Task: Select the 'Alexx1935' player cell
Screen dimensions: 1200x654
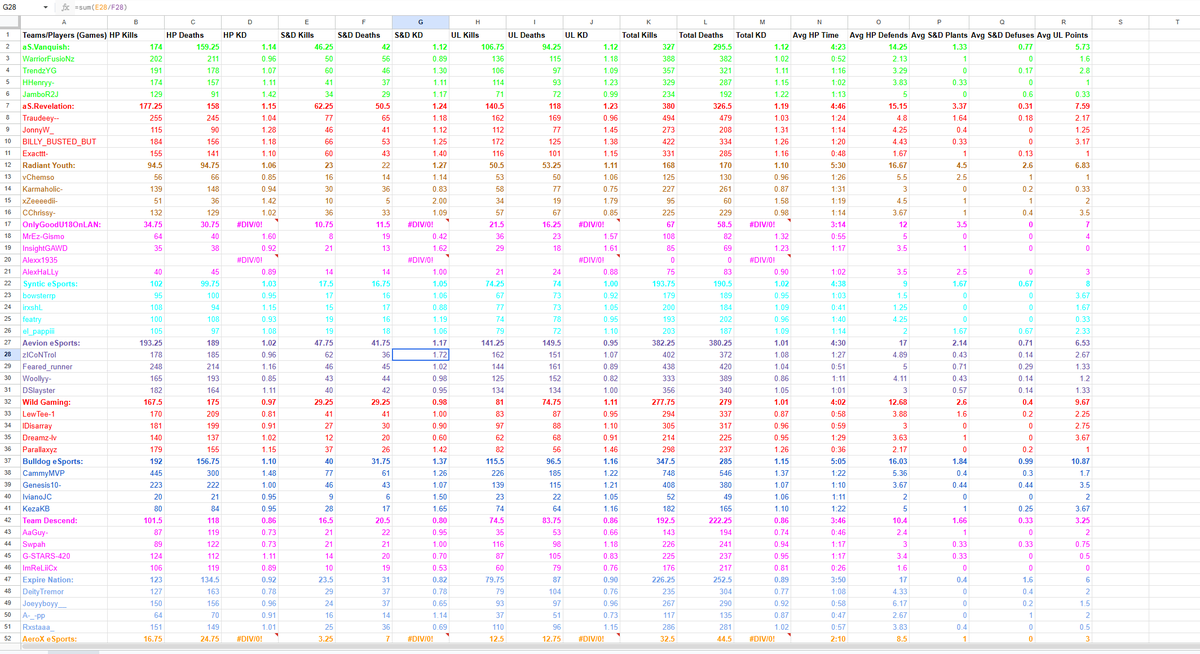Action: click(x=63, y=259)
